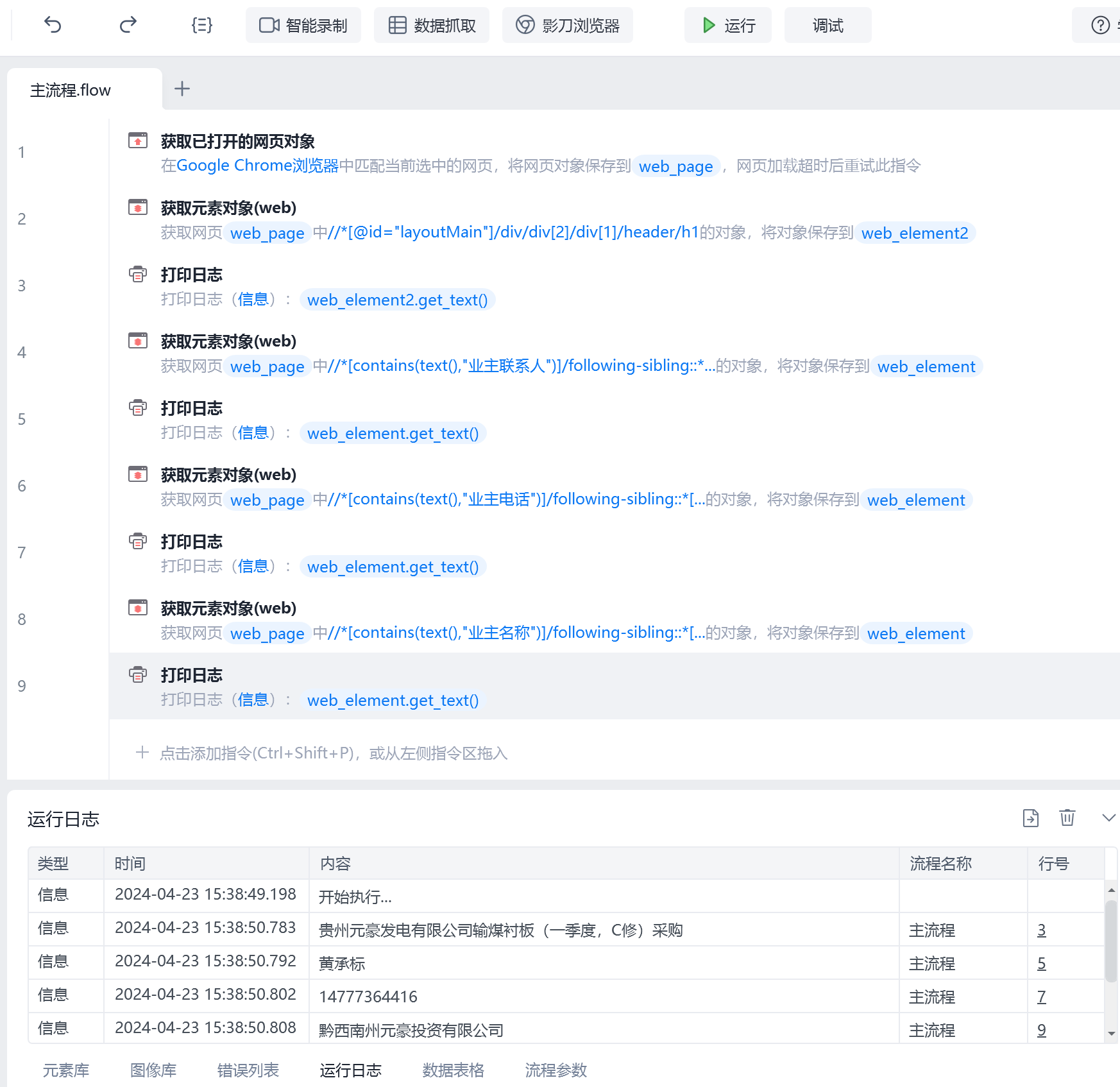Start 智能录制 smart recording
Image resolution: width=1120 pixels, height=1087 pixels.
coord(303,25)
